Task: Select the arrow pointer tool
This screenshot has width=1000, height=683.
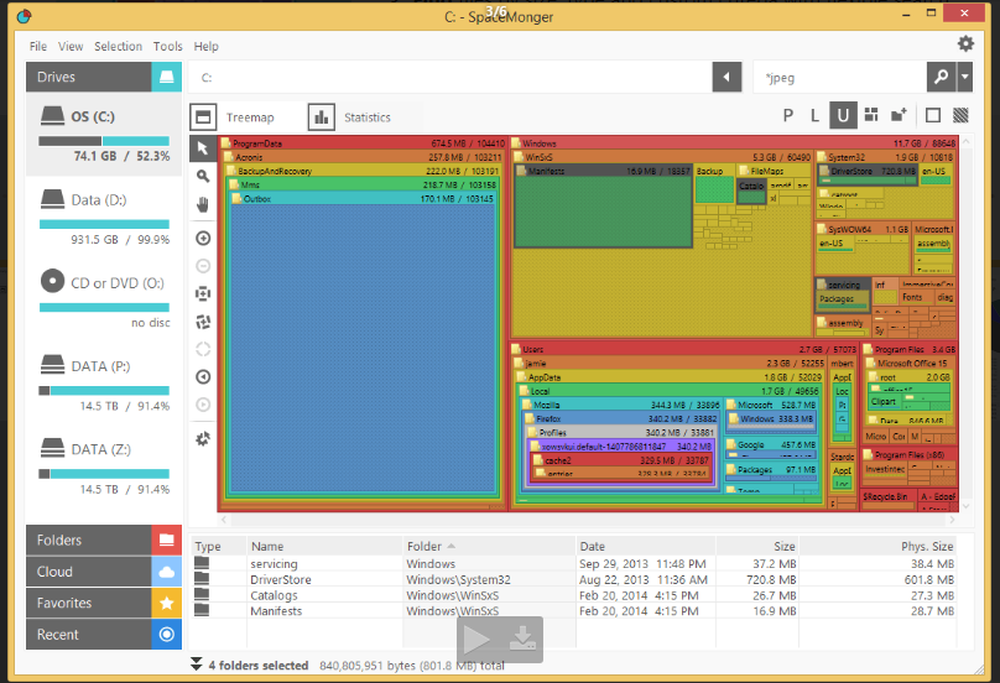Action: (x=203, y=148)
